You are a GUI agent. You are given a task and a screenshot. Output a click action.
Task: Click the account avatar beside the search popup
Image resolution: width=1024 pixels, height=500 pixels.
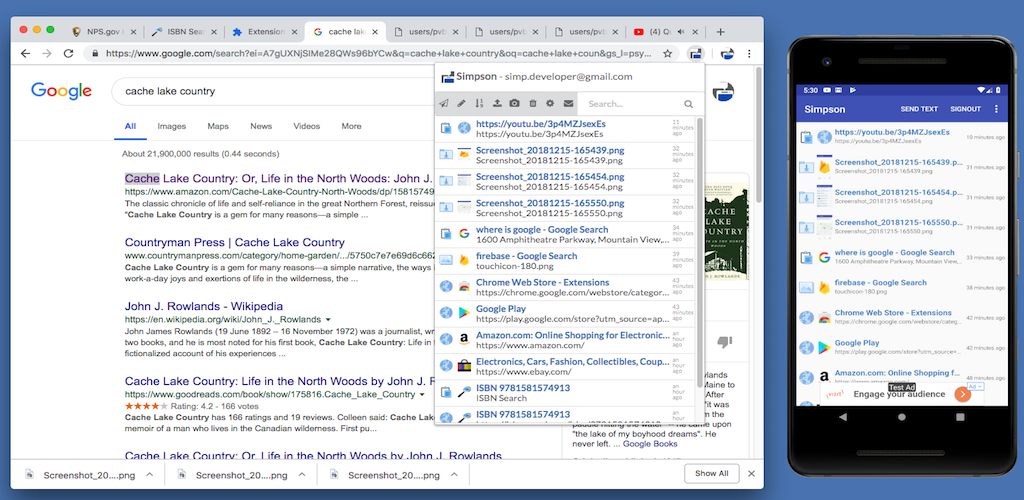point(723,92)
